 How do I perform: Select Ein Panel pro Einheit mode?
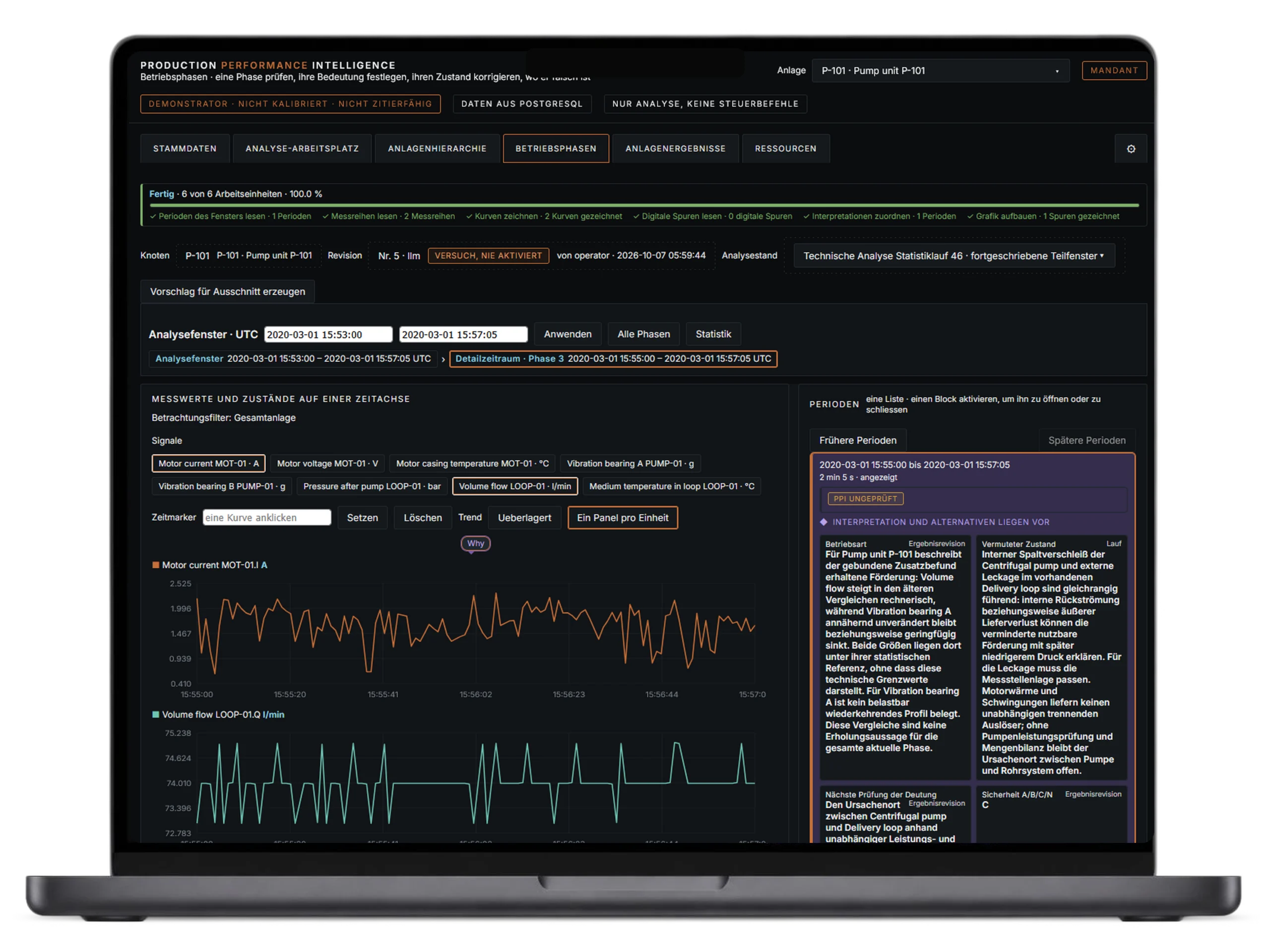pos(623,518)
